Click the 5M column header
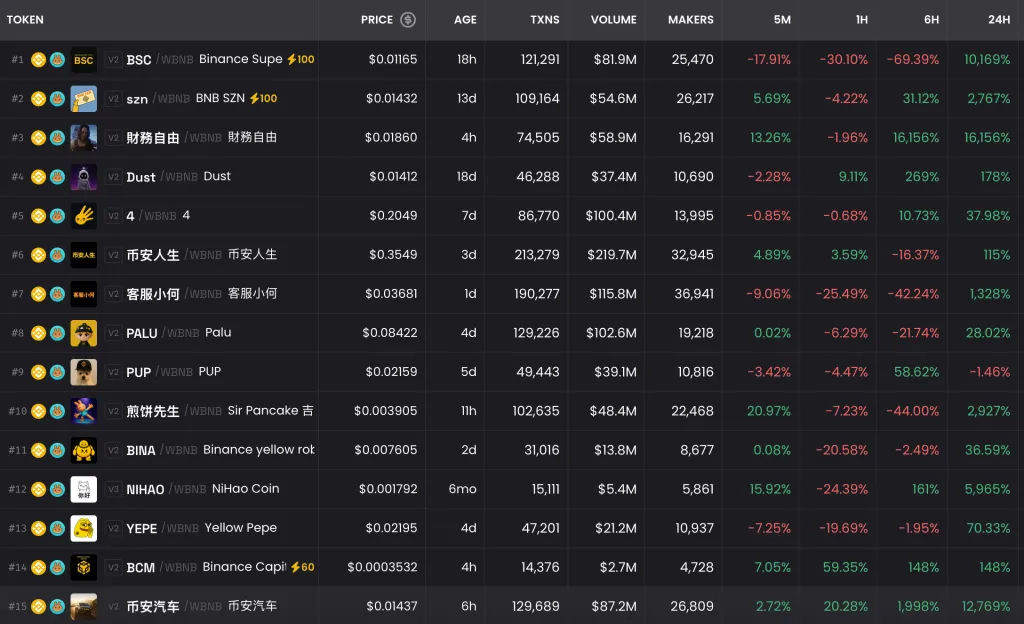 pyautogui.click(x=781, y=20)
